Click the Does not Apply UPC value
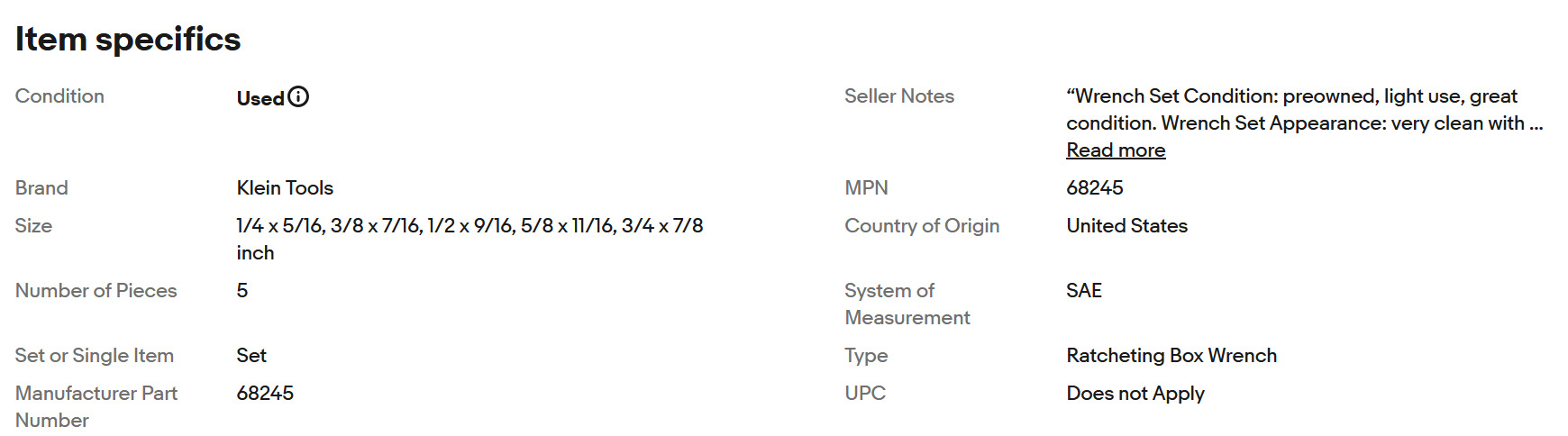Screen dimensions: 1568x436 [1135, 394]
